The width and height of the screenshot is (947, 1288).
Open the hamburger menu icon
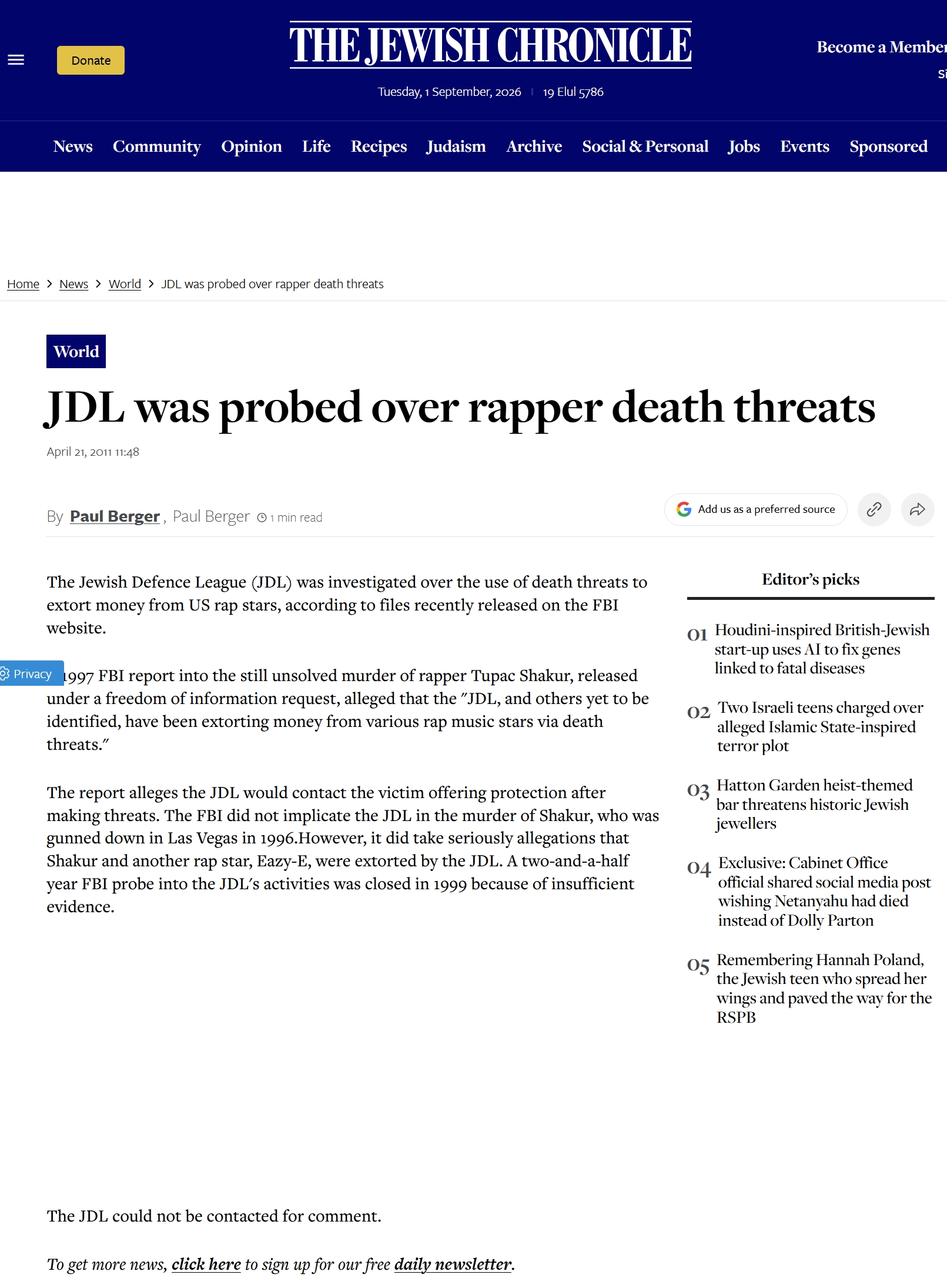click(x=16, y=60)
